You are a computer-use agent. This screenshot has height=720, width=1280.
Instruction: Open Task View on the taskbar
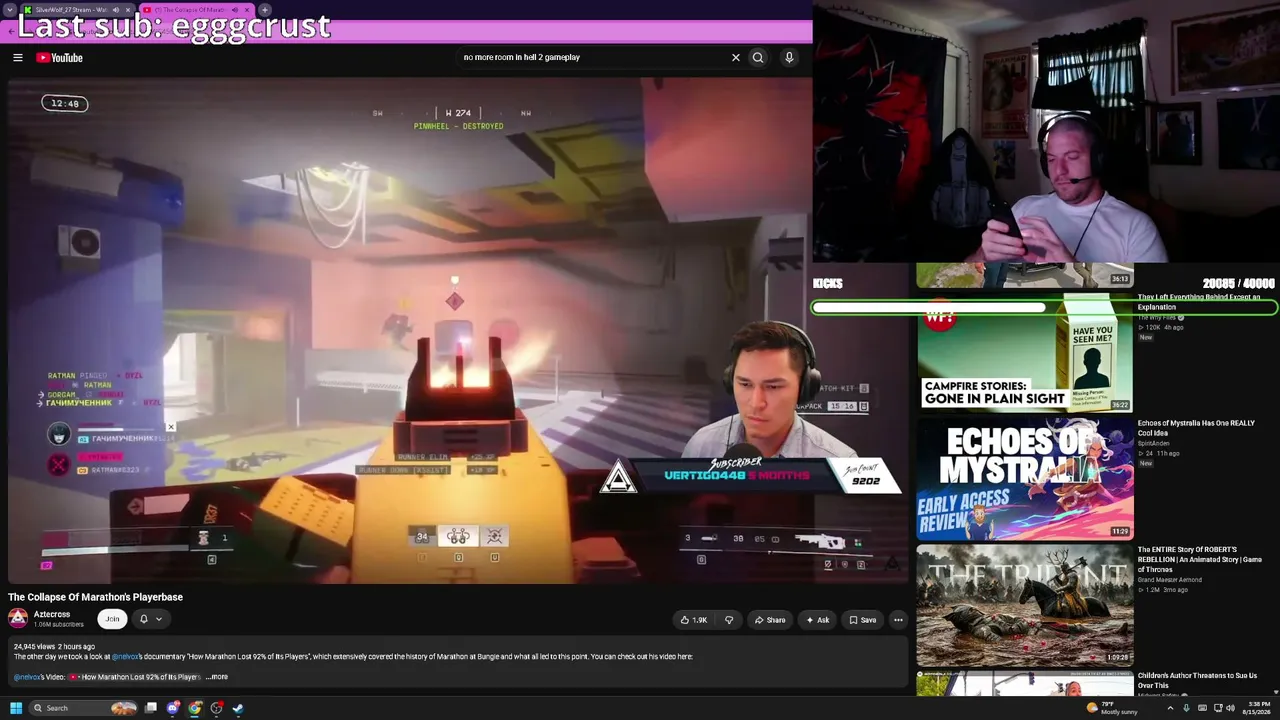[151, 708]
